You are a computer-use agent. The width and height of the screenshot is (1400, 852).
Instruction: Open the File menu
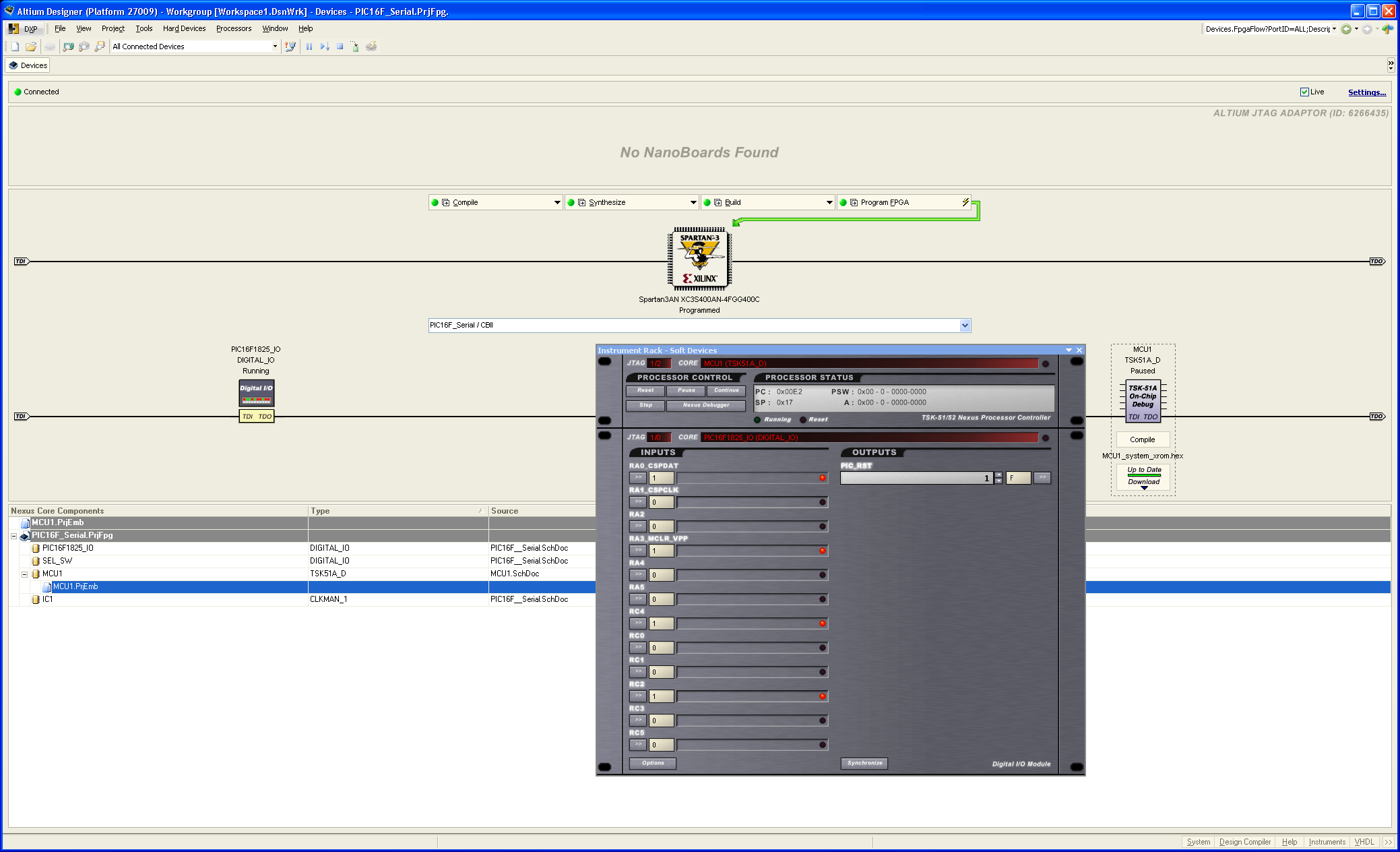pyautogui.click(x=60, y=28)
